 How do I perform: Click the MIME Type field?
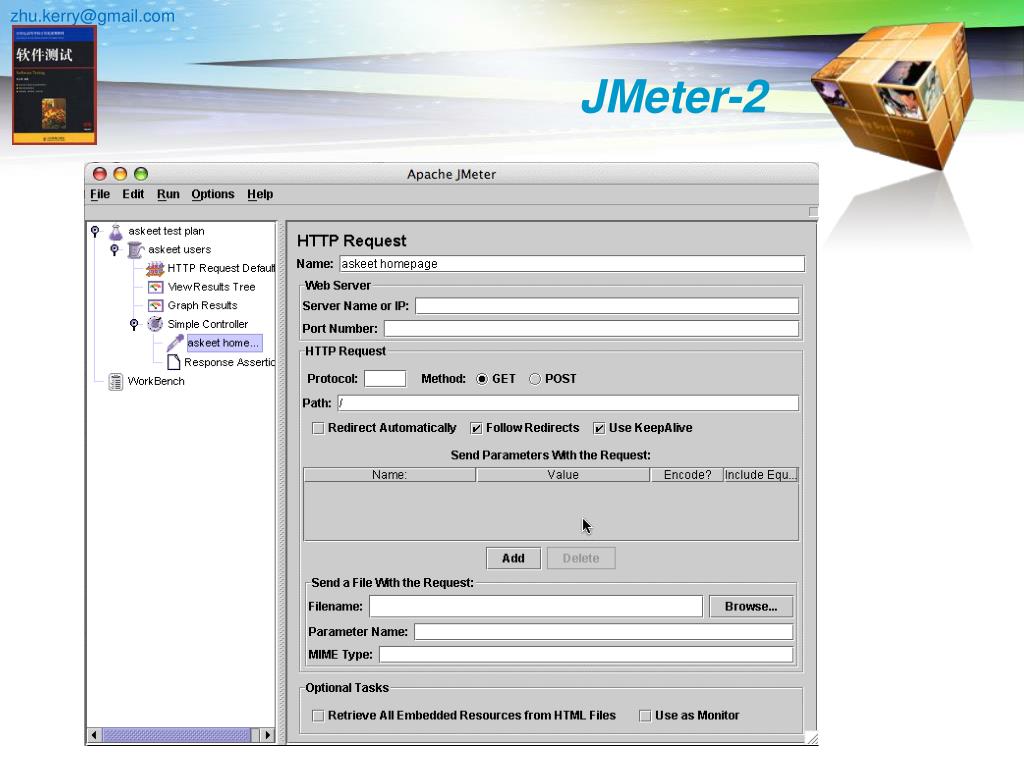point(586,654)
